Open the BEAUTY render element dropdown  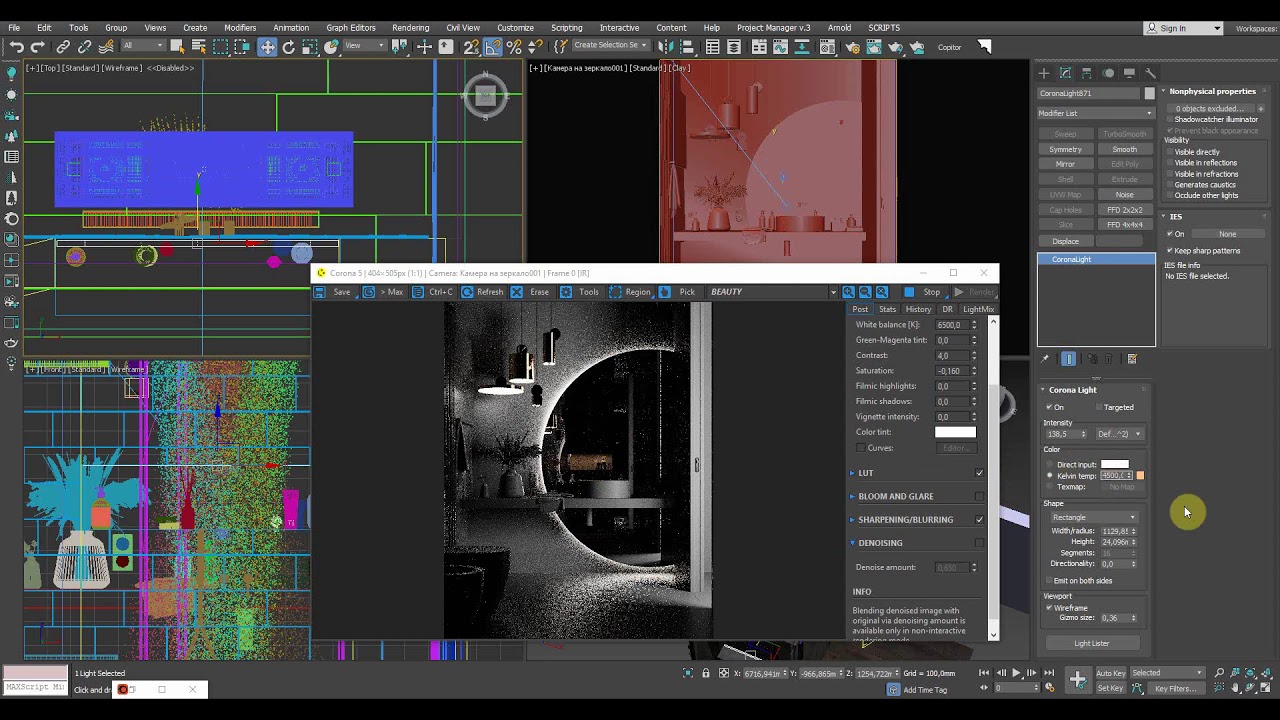click(773, 292)
